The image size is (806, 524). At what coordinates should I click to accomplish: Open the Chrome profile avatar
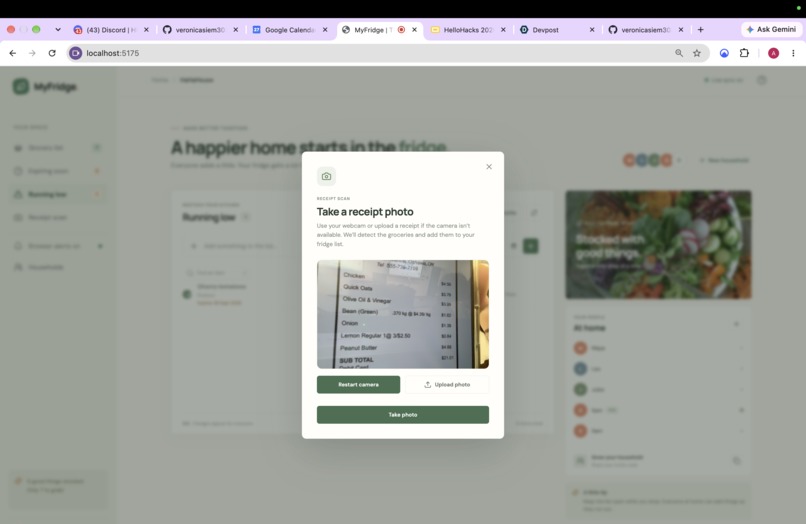773,53
